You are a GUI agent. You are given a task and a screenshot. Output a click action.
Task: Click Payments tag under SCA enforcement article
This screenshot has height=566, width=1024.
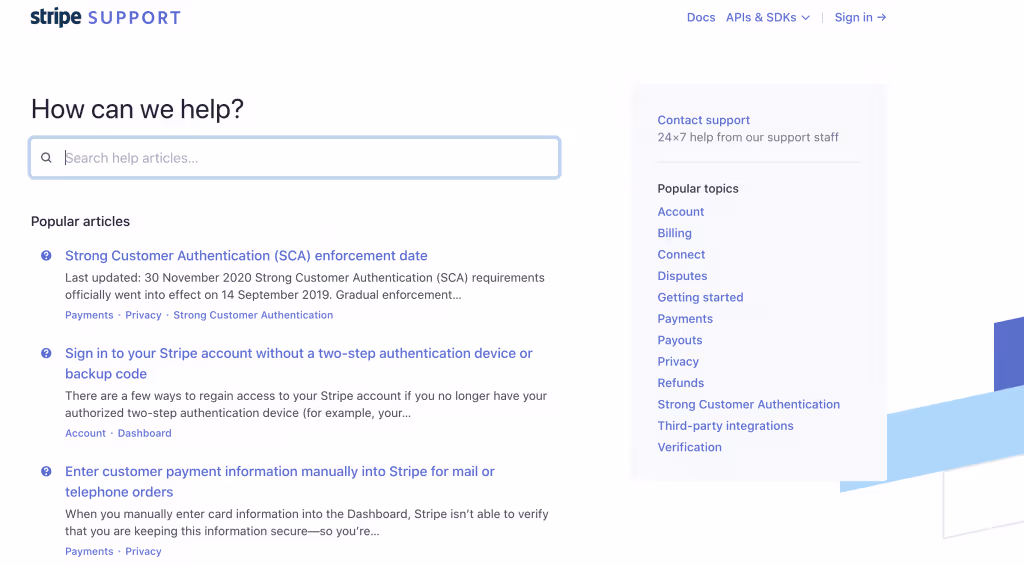(x=89, y=315)
